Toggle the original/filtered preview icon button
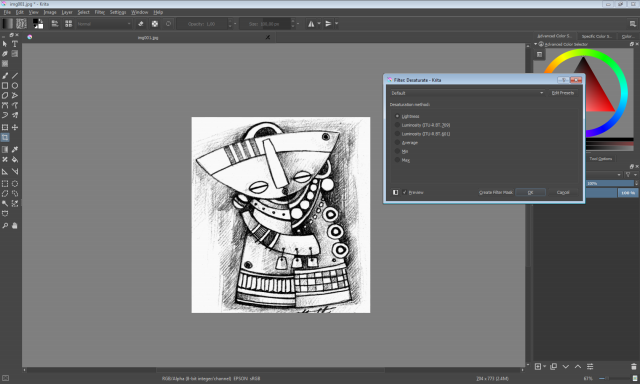The image size is (640, 384). pos(395,192)
